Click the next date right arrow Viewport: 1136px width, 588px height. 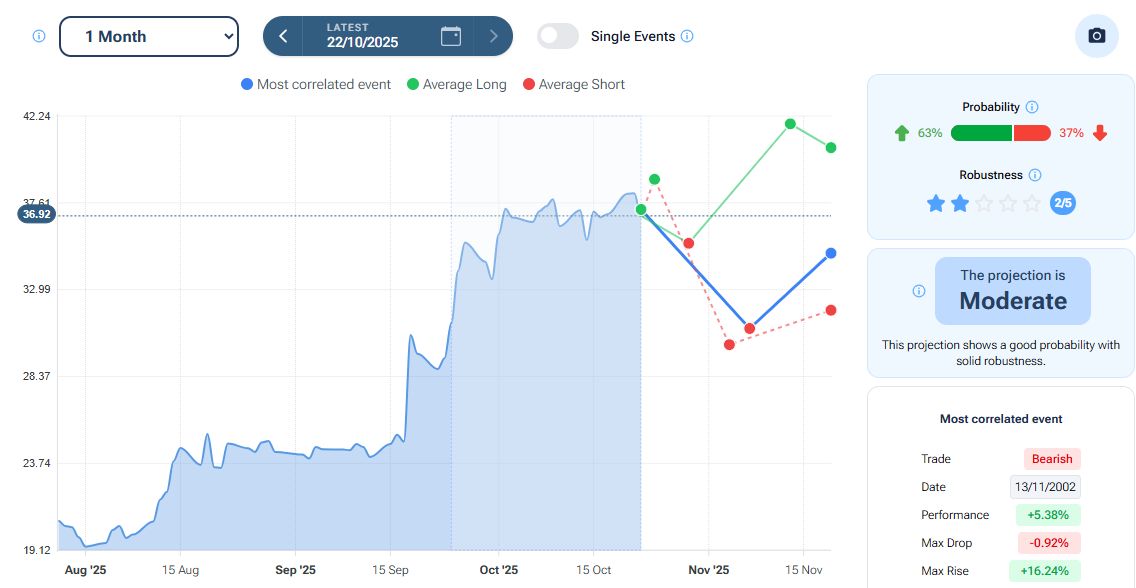493,36
